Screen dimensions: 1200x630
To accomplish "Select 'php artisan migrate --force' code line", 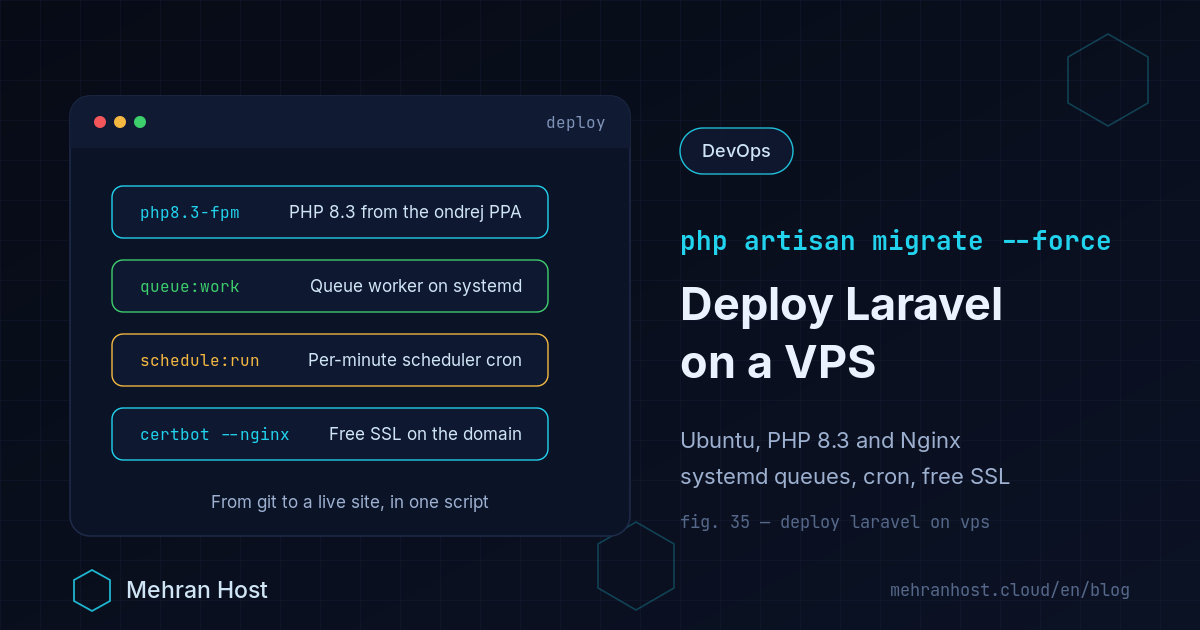I will pyautogui.click(x=895, y=241).
